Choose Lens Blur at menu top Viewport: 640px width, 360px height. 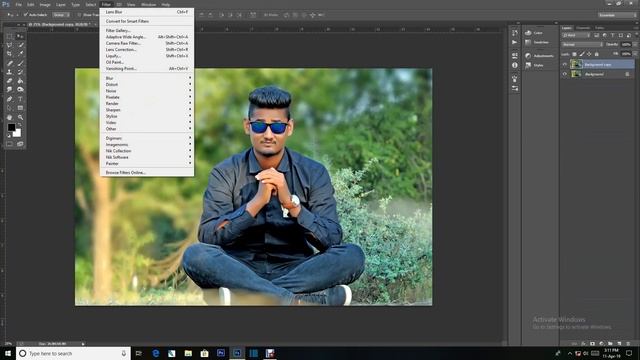click(x=147, y=12)
